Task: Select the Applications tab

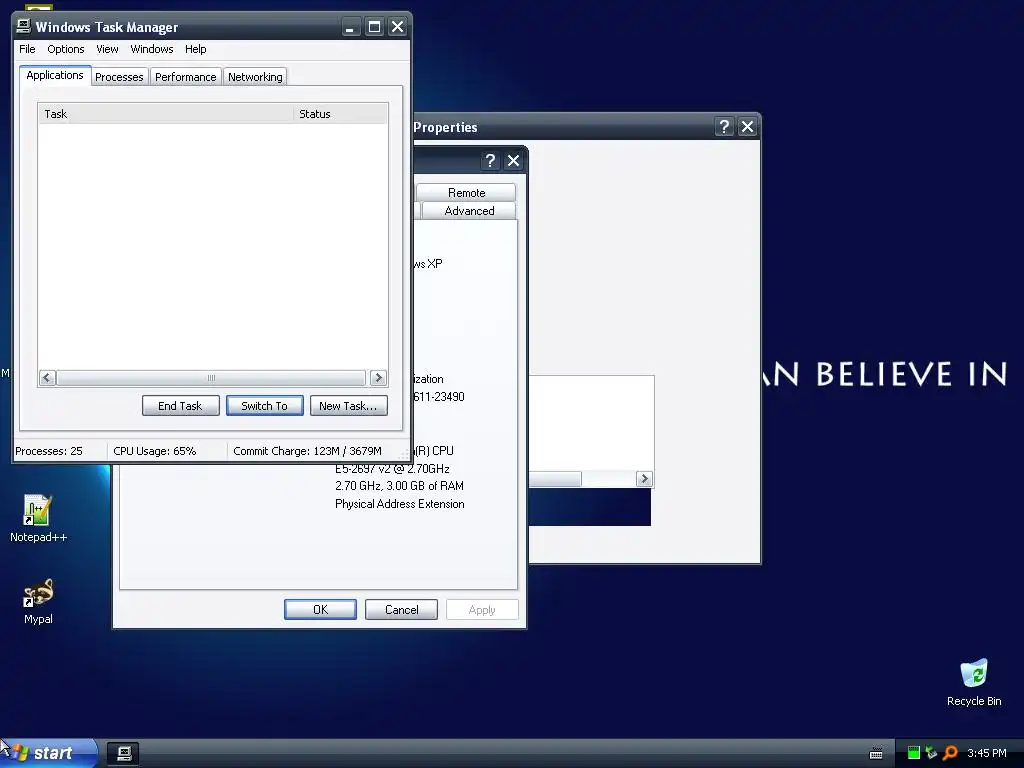Action: coord(55,75)
